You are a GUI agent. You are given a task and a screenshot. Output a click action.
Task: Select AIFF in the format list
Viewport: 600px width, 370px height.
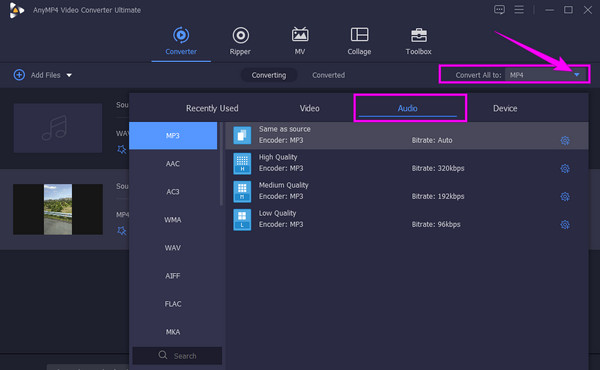pyautogui.click(x=173, y=275)
